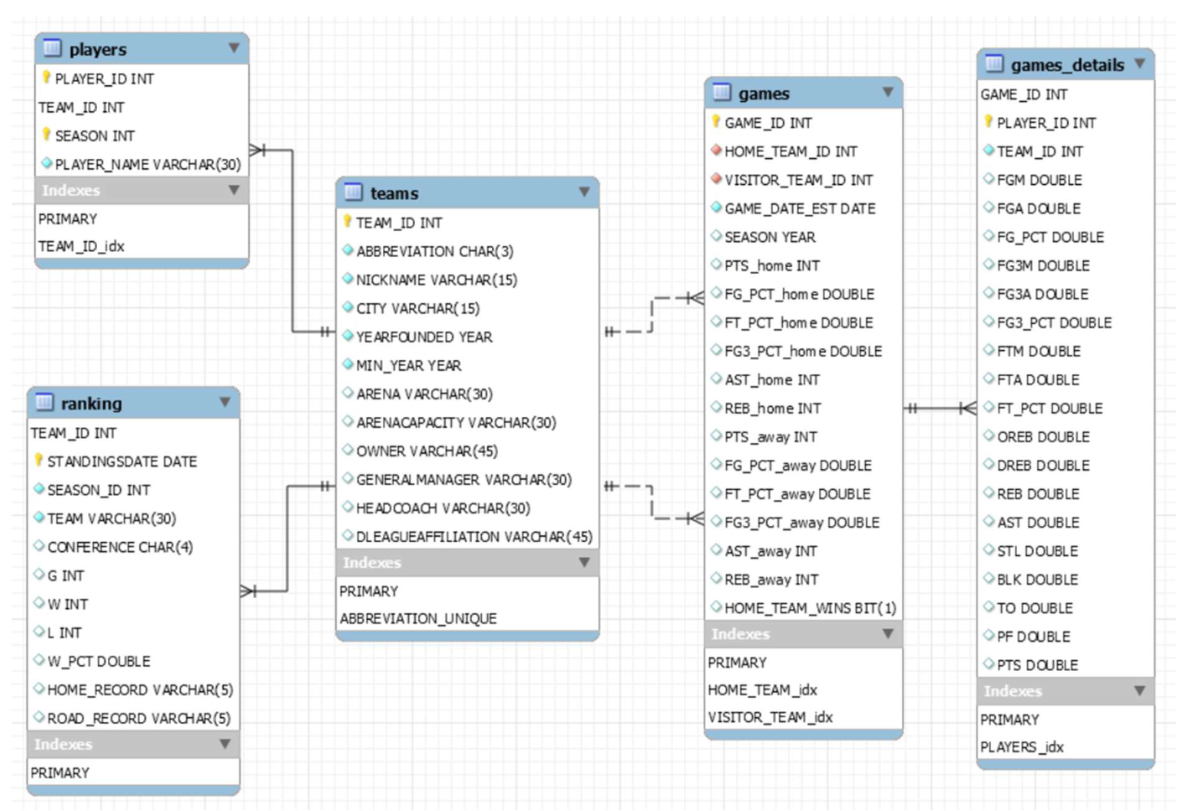Select the ABBREVIATION_UNIQUE index in teams

(418, 619)
